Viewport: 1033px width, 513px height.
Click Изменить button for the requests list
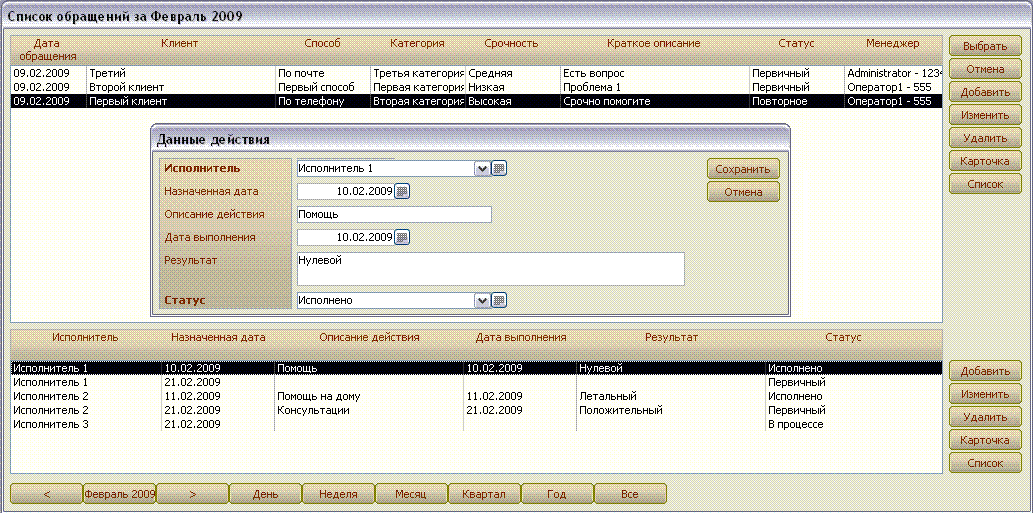point(985,115)
